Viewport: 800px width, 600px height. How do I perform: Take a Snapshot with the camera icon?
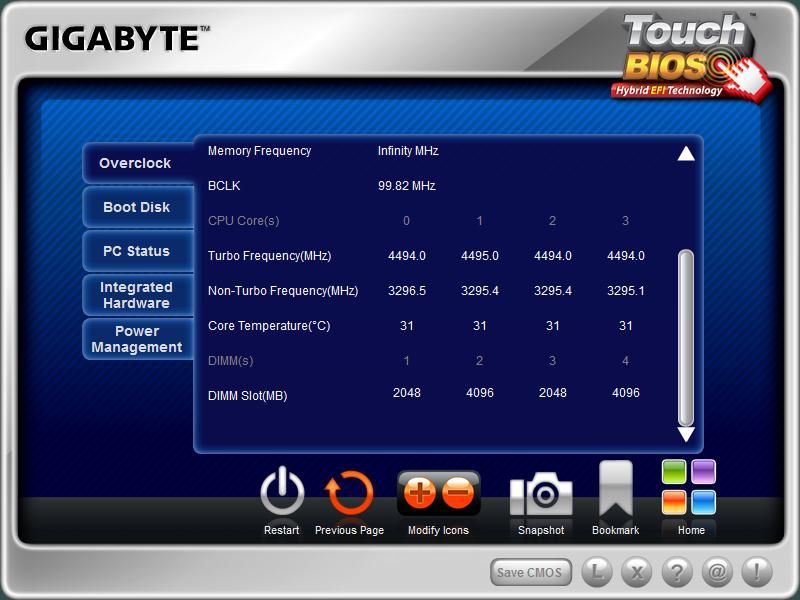tap(541, 494)
